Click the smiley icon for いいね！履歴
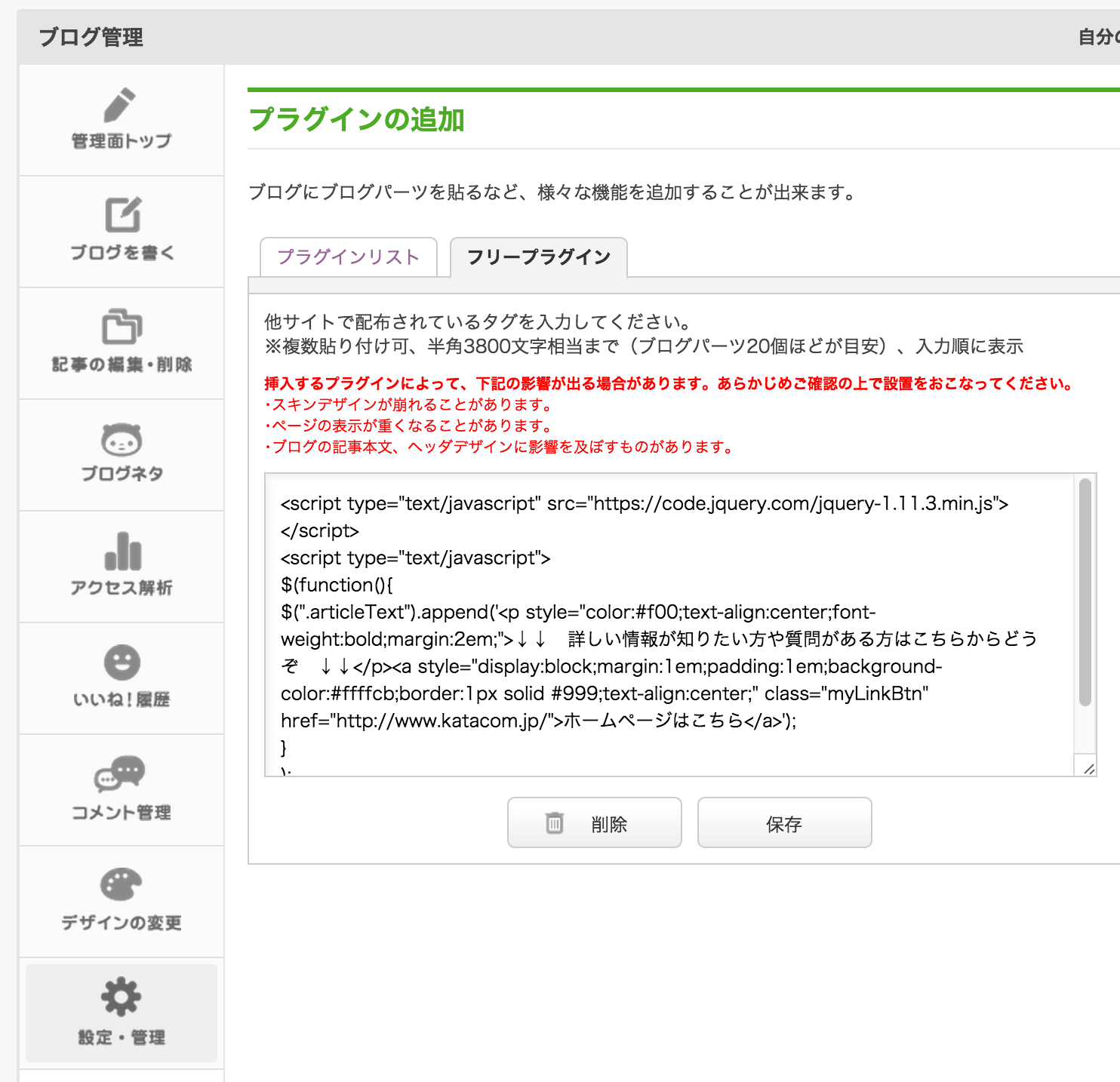Viewport: 1120px width, 1082px height. coord(122,662)
